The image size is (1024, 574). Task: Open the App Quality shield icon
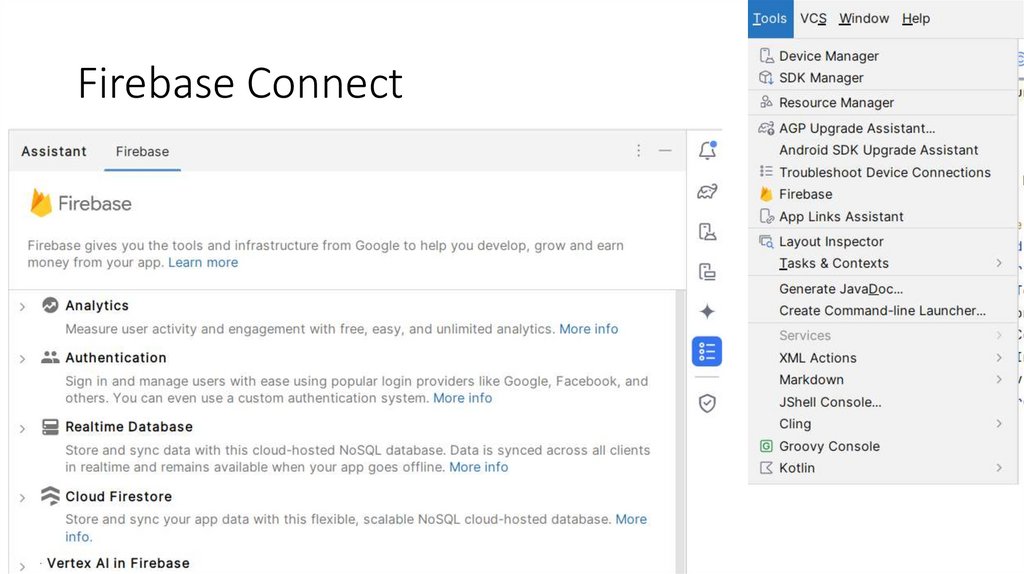[x=707, y=403]
